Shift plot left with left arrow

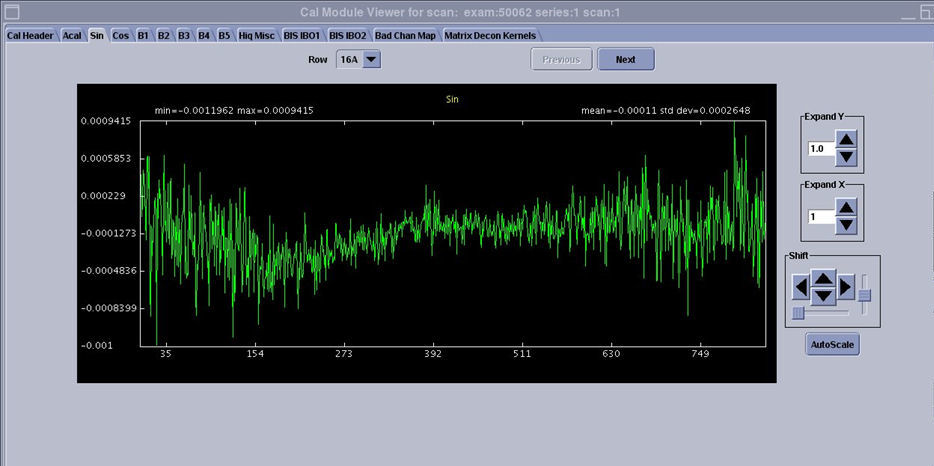[x=800, y=289]
